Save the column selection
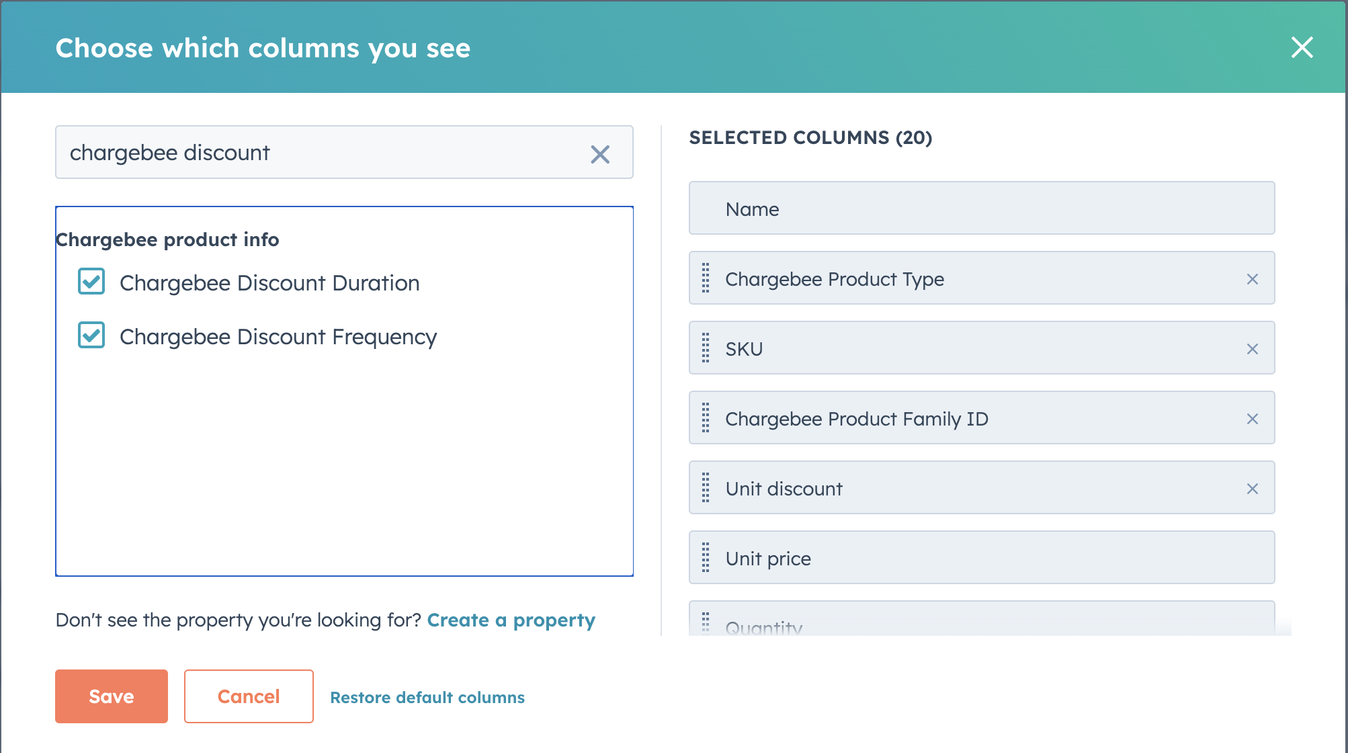Viewport: 1348px width, 753px height. 111,696
